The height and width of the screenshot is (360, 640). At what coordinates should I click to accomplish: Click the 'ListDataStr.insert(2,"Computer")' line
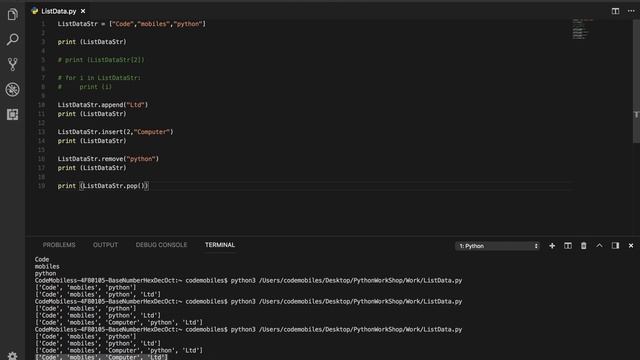pos(116,132)
